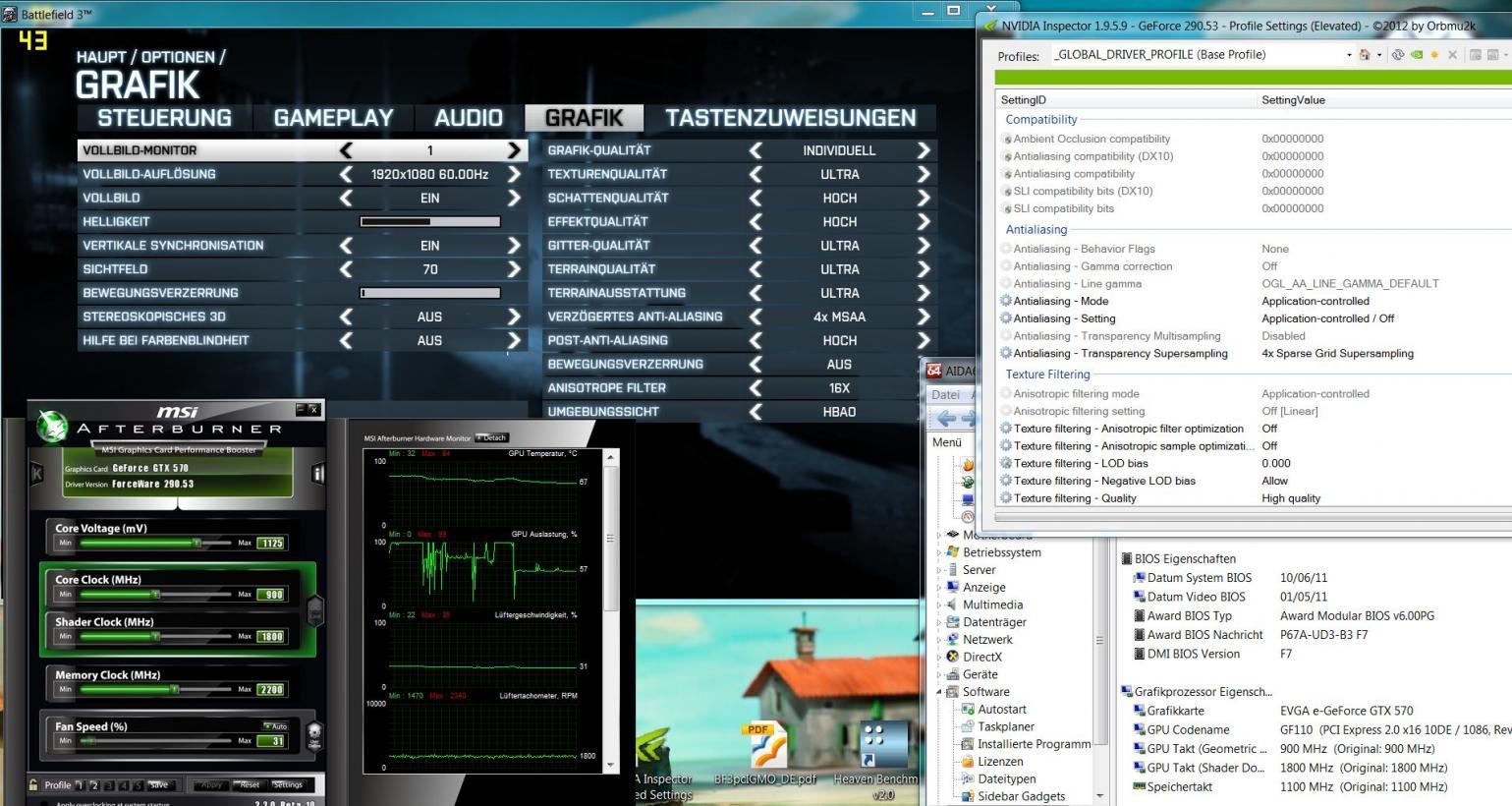The width and height of the screenshot is (1512, 806).
Task: Click the yellow star create profile icon
Action: pos(1434,55)
